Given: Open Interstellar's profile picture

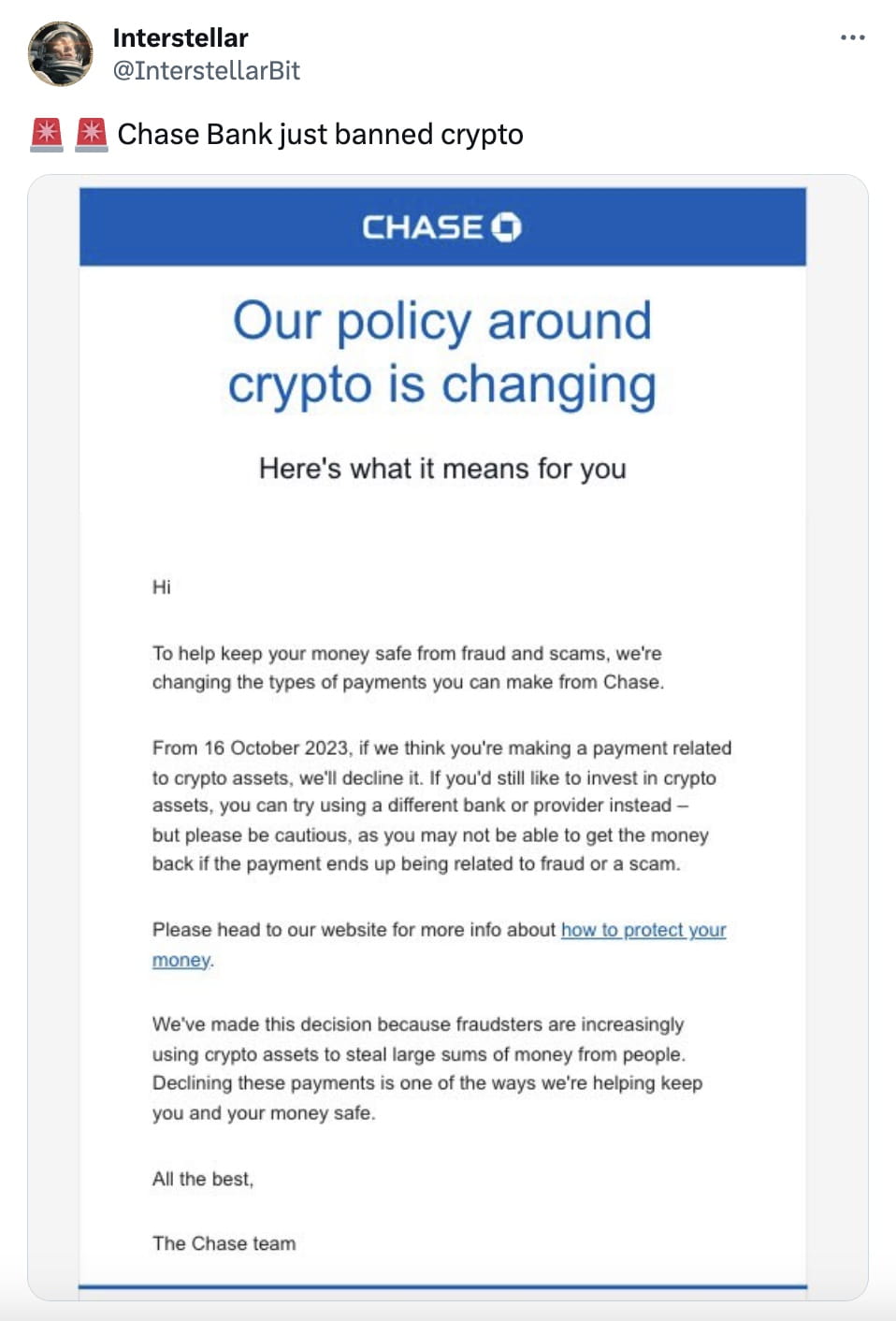Looking at the screenshot, I should 60,52.
